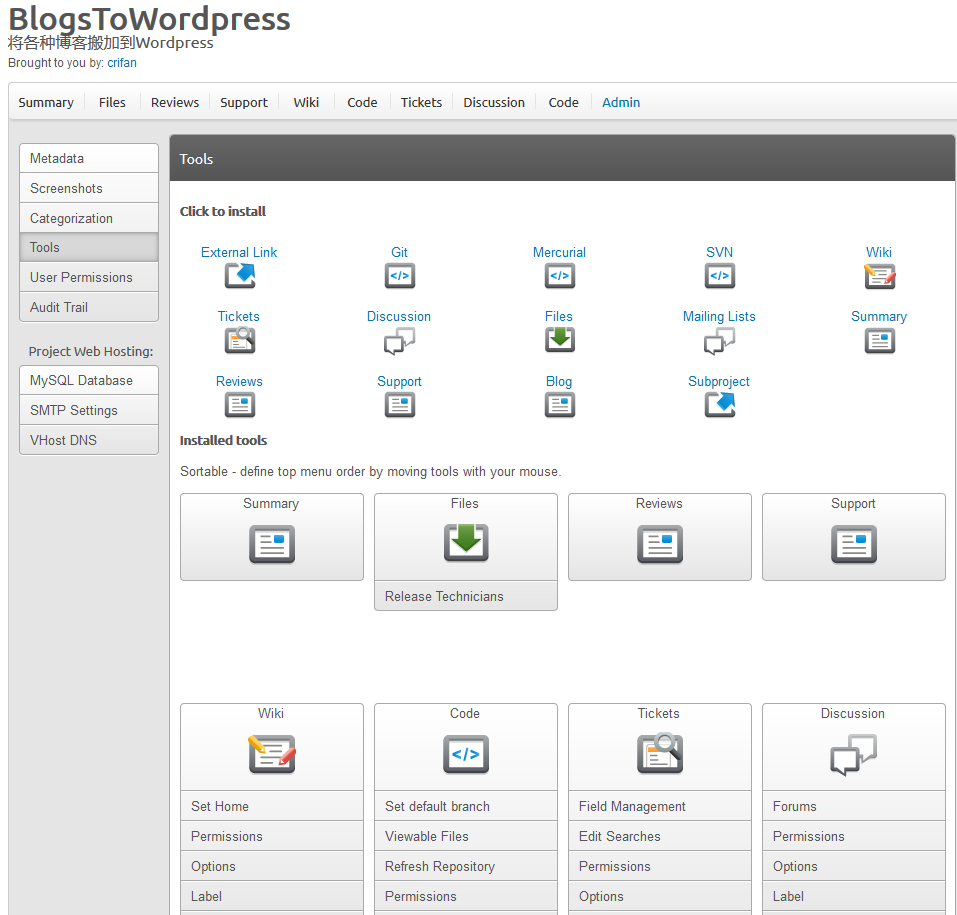This screenshot has width=957, height=915.
Task: Open Options under the Tickets tool
Action: point(660,896)
